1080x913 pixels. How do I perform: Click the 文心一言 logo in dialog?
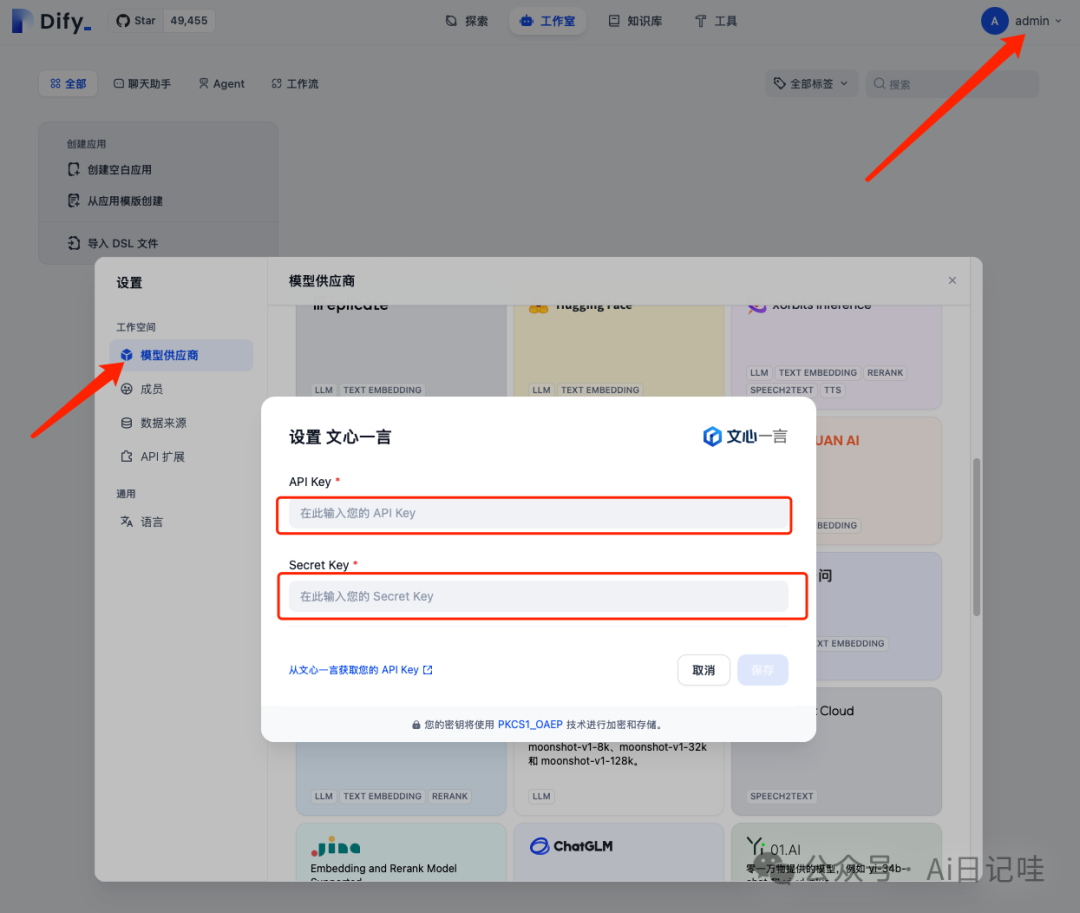pyautogui.click(x=745, y=437)
